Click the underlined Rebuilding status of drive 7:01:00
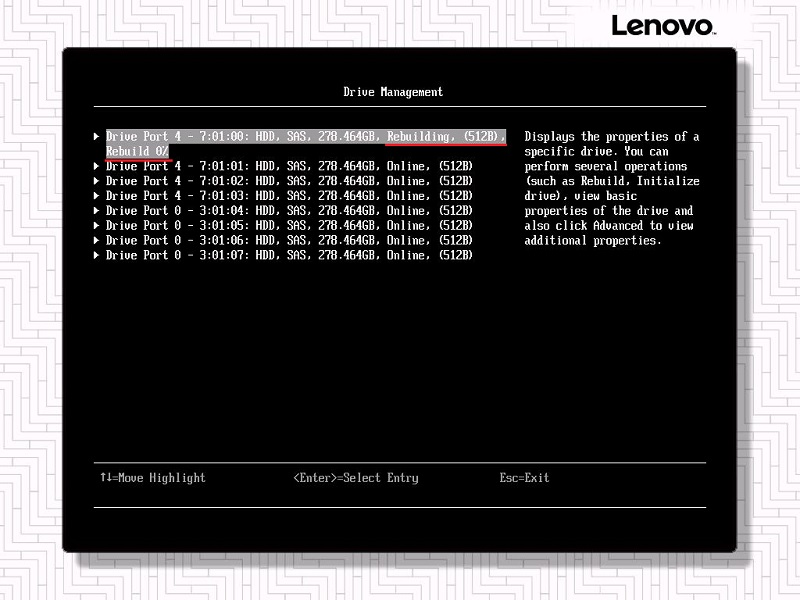 [420, 136]
